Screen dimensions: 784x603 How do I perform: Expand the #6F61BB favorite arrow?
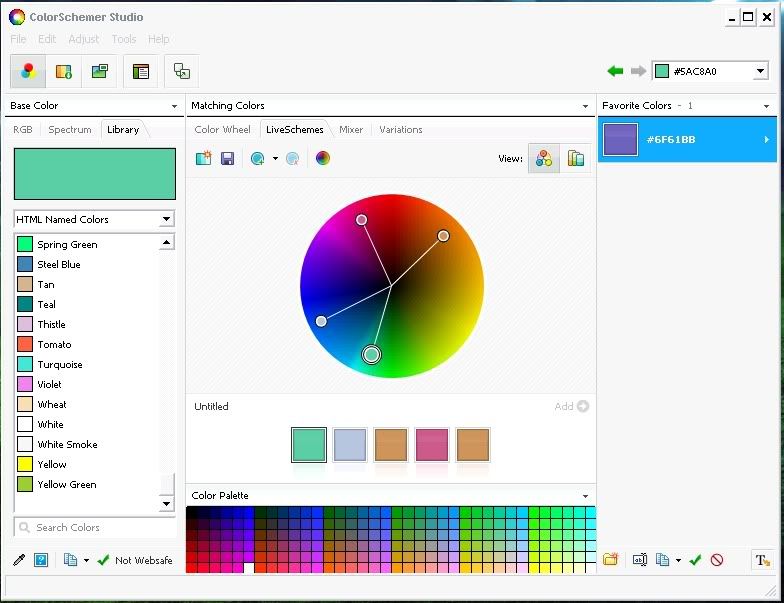(766, 140)
